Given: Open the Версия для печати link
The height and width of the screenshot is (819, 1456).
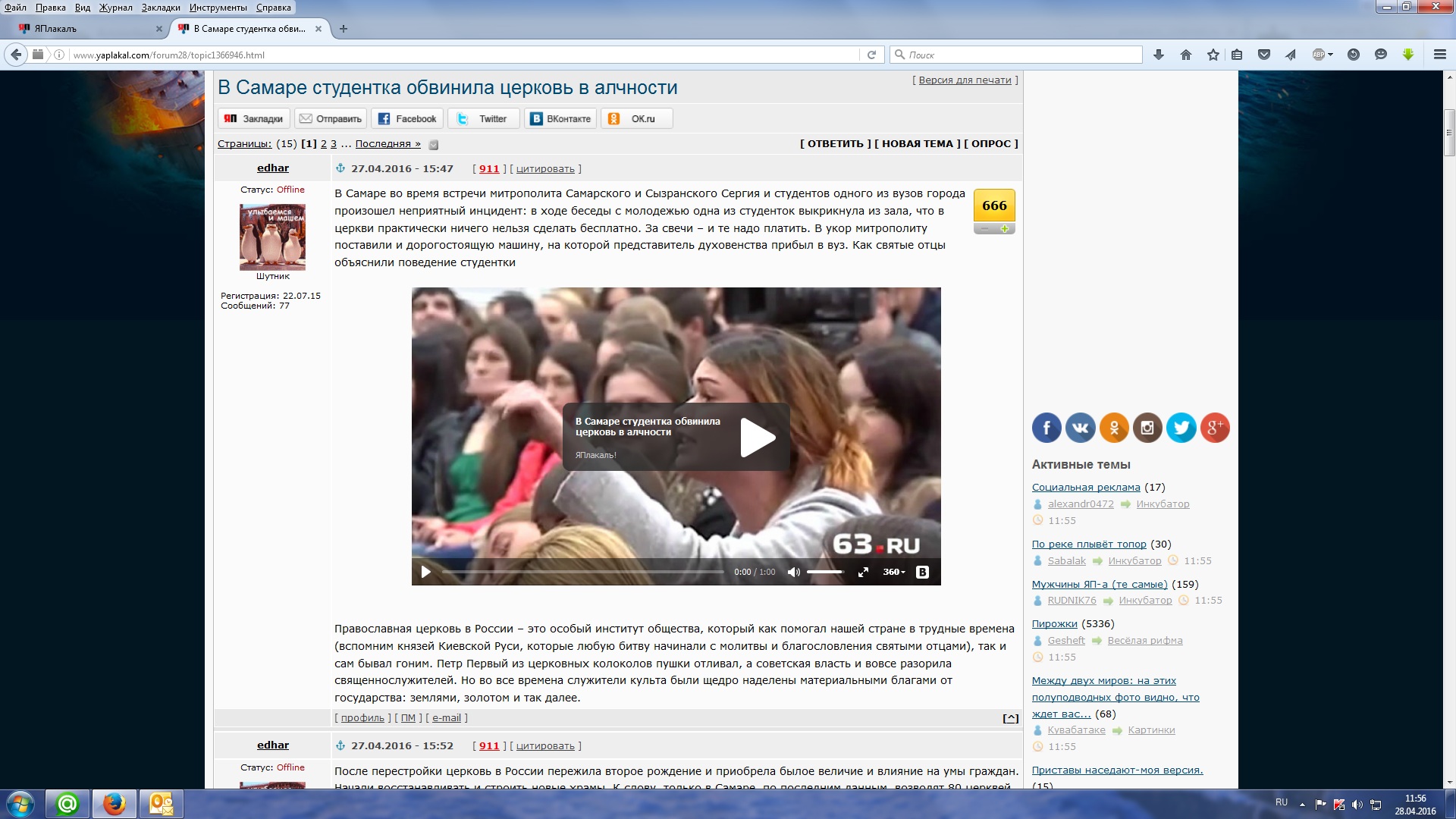Looking at the screenshot, I should (965, 80).
